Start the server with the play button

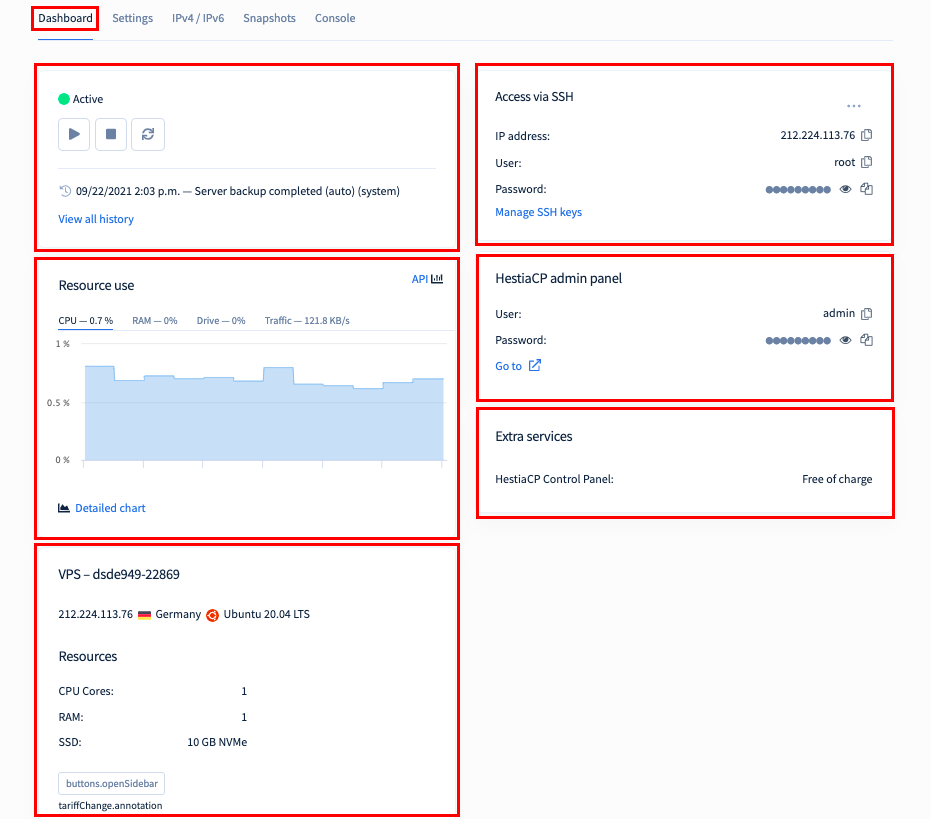[74, 134]
